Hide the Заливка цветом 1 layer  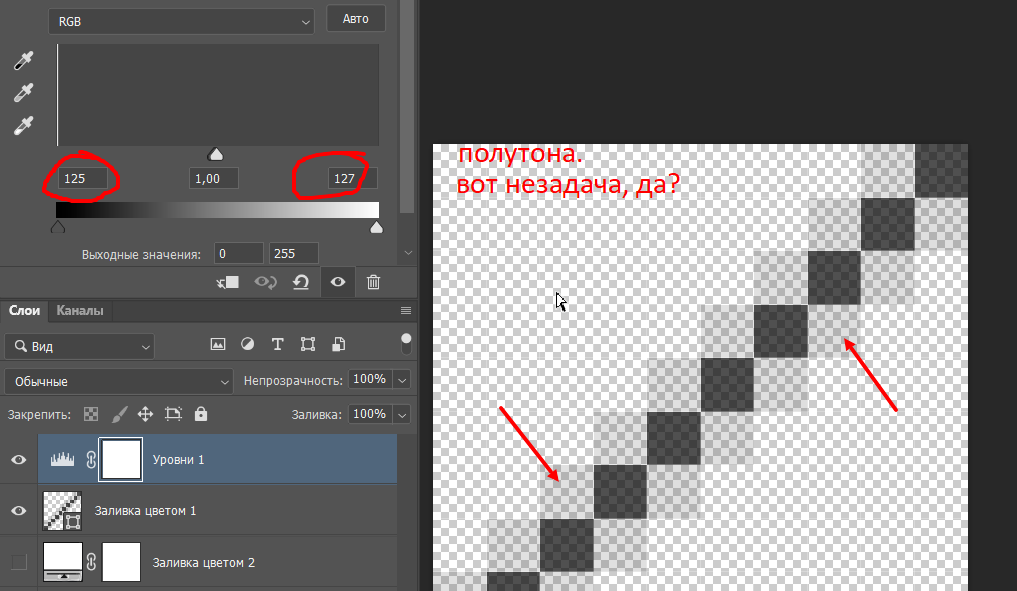(x=19, y=511)
